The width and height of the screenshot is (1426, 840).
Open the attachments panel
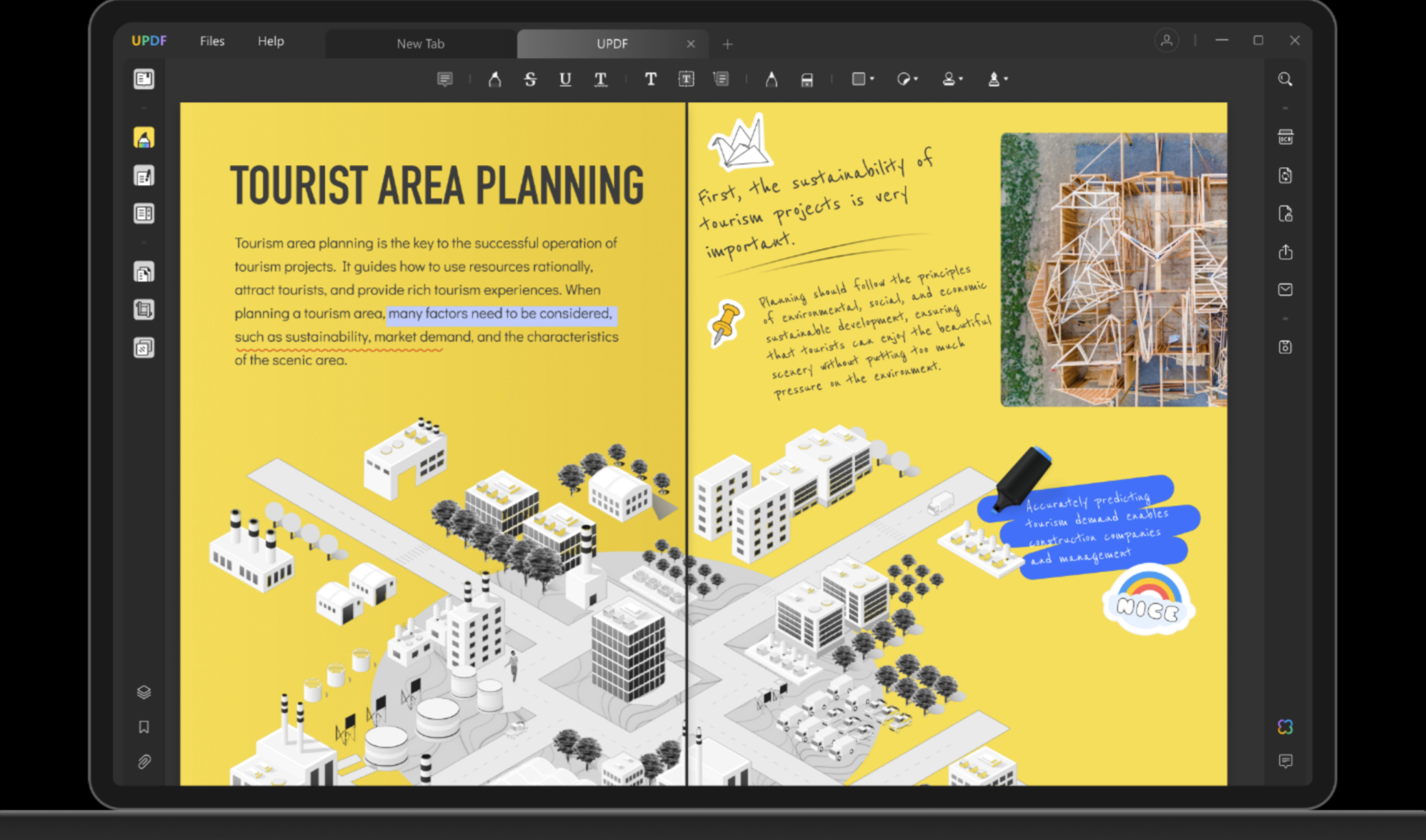[x=144, y=761]
